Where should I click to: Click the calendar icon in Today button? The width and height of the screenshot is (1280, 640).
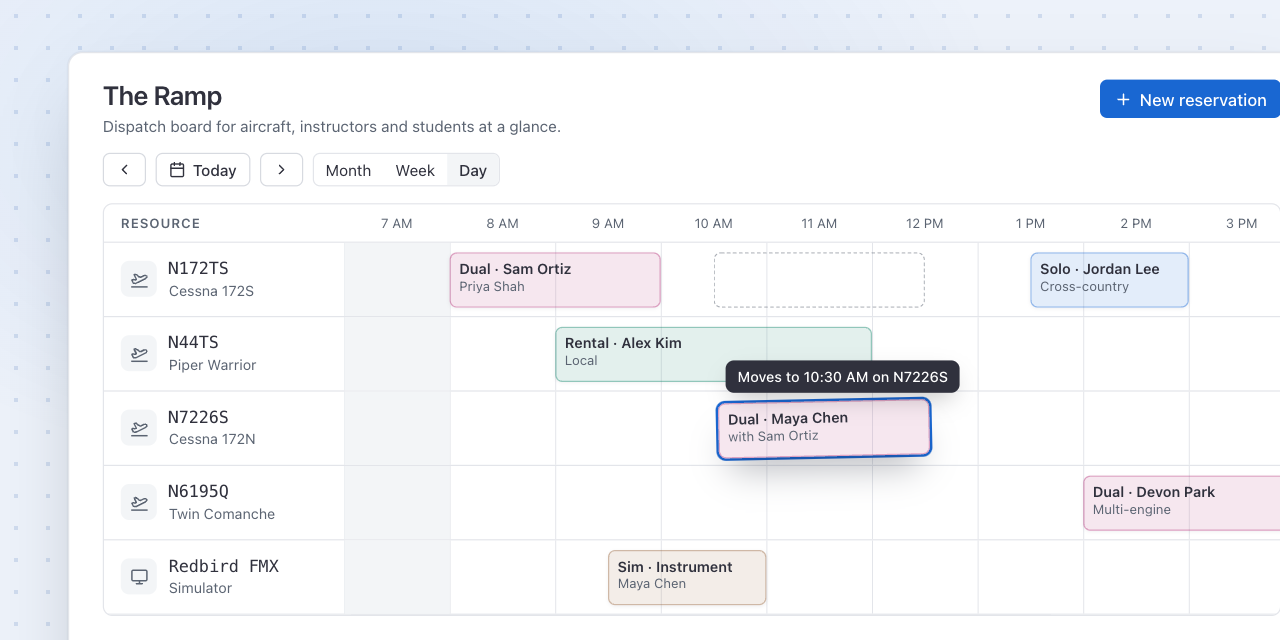point(177,170)
